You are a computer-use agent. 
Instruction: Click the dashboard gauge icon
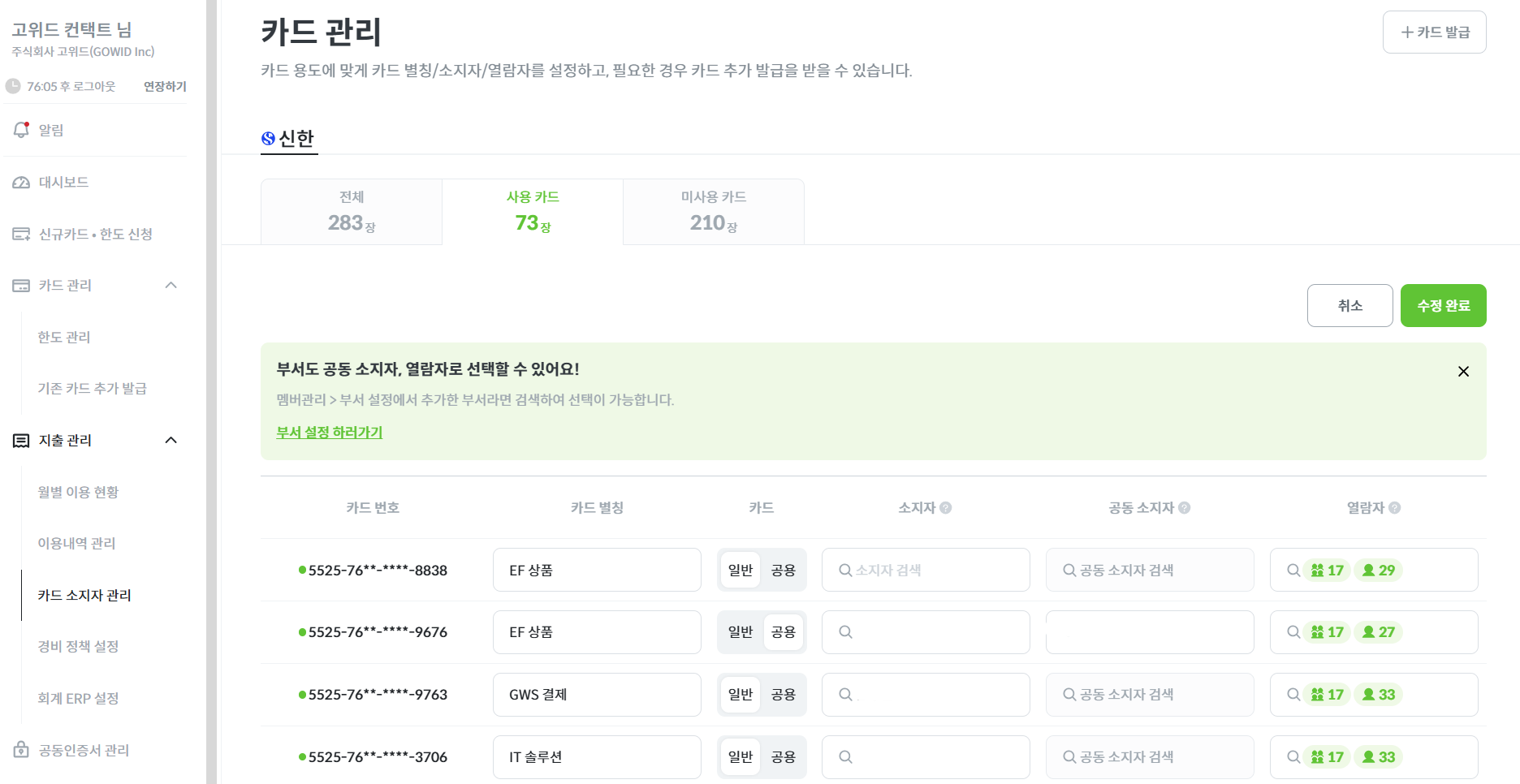coord(21,183)
